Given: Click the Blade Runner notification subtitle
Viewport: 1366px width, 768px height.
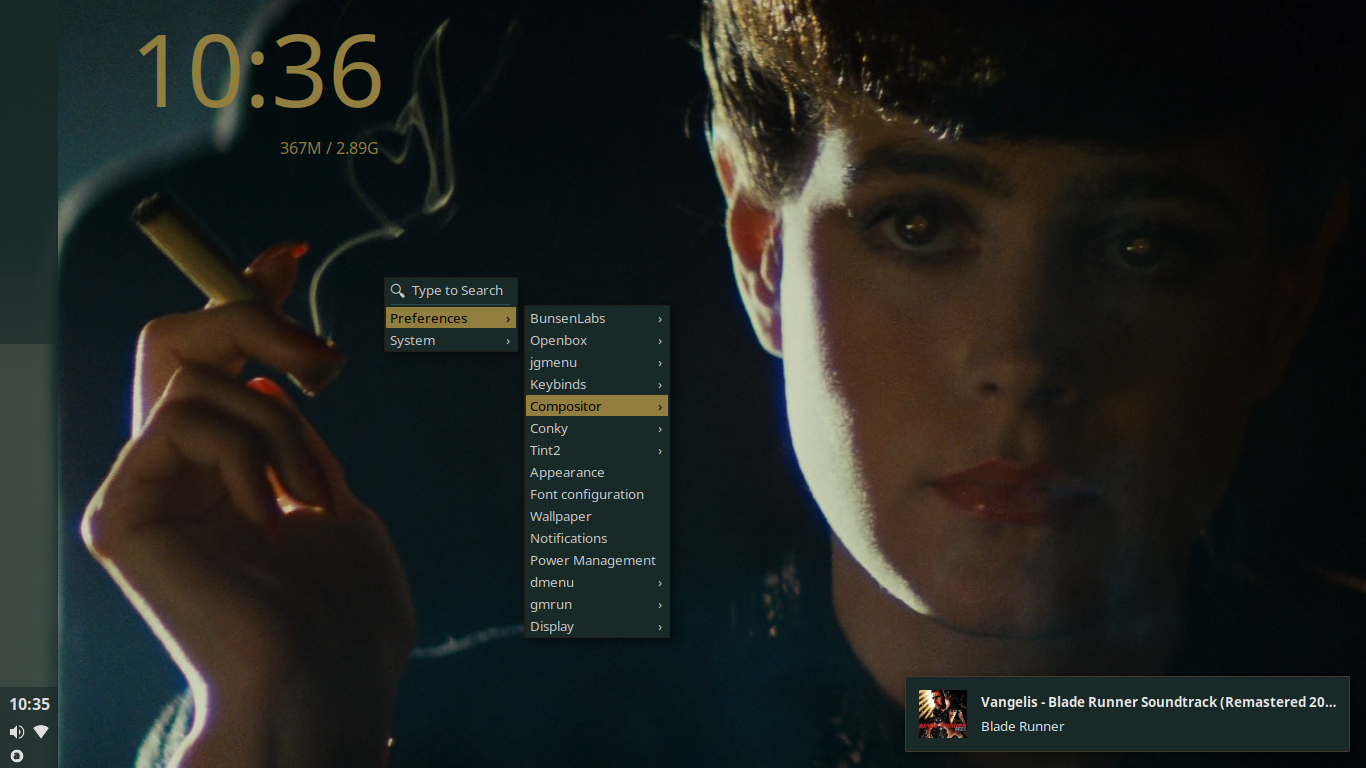Looking at the screenshot, I should tap(1022, 726).
